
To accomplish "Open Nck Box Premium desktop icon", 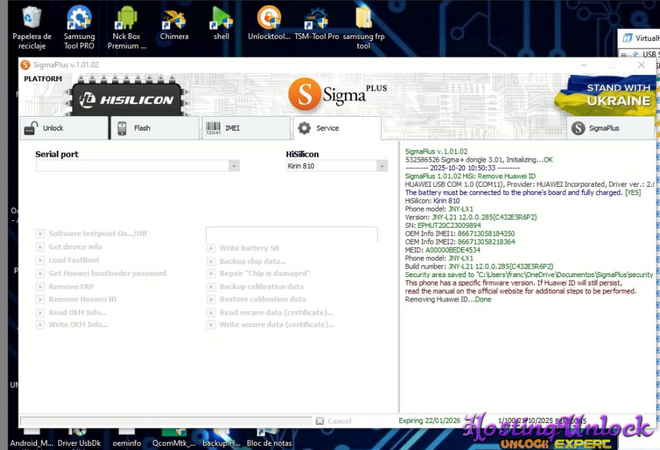I will pyautogui.click(x=126, y=20).
